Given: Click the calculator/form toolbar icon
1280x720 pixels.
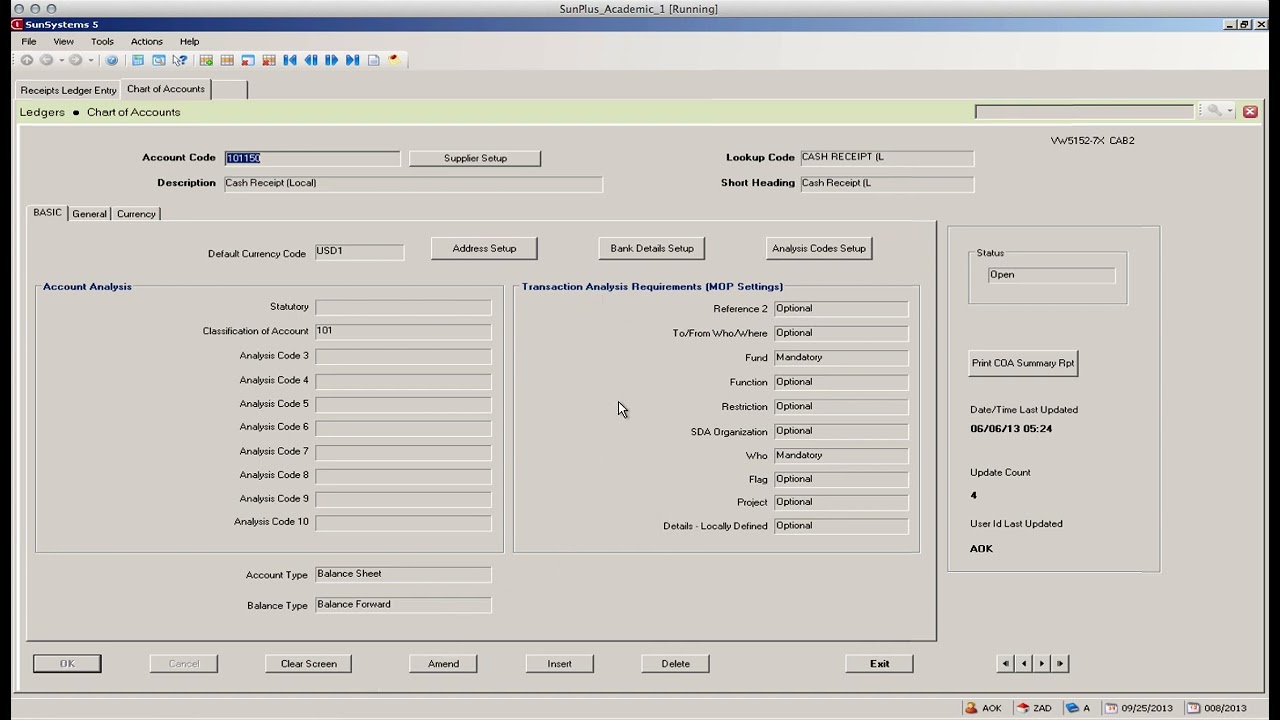Looking at the screenshot, I should point(138,60).
